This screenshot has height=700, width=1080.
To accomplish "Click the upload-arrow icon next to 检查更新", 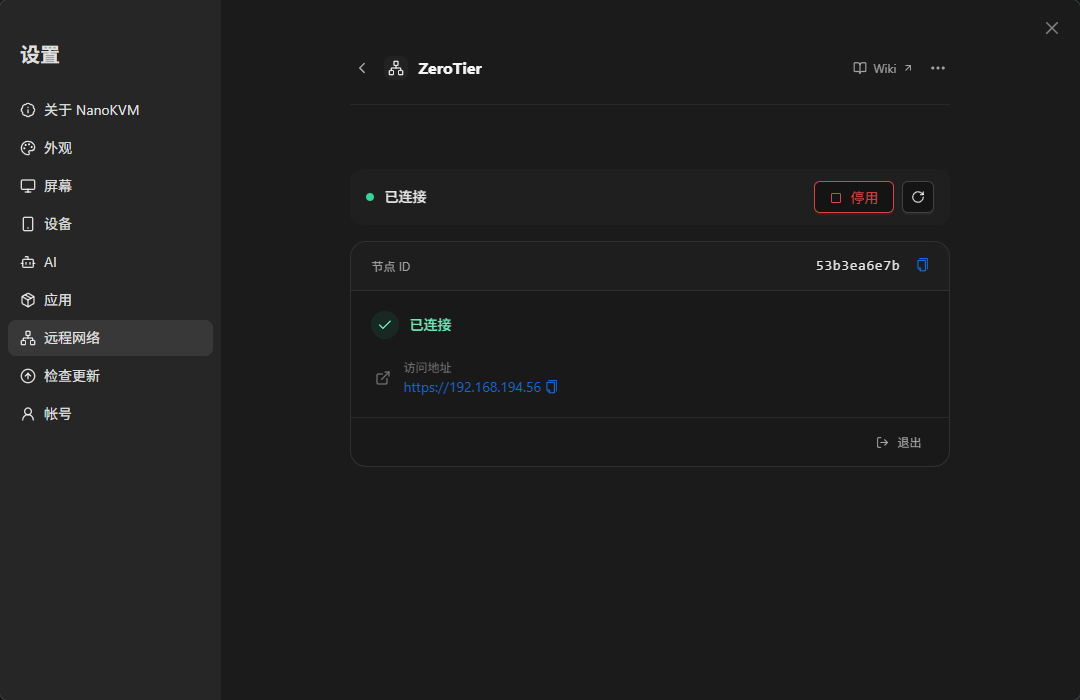I will tap(28, 375).
